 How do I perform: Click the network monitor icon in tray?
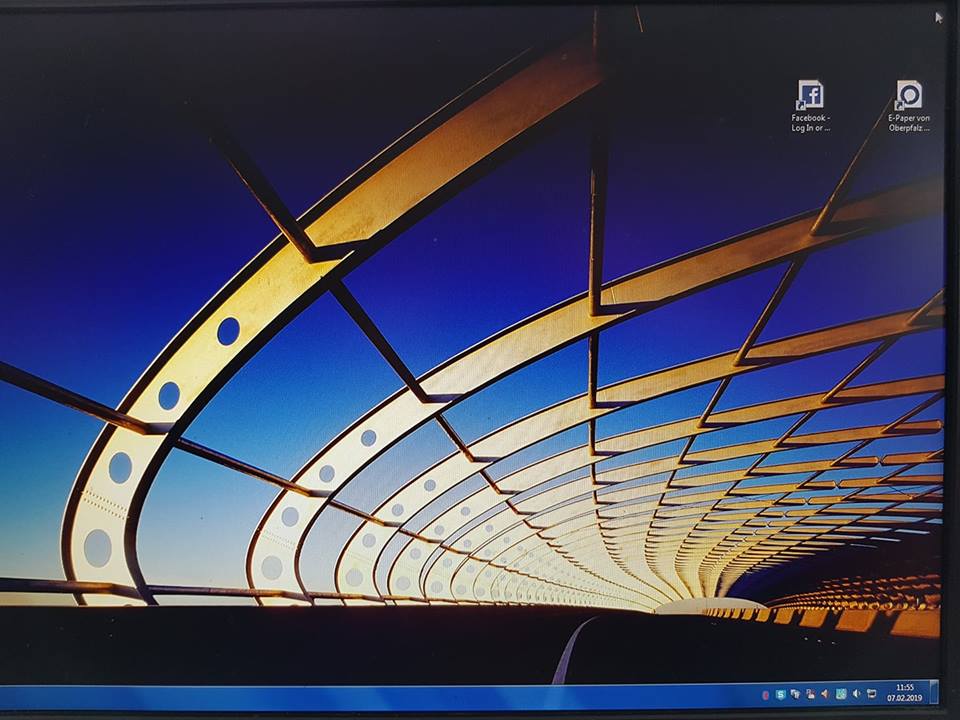point(872,693)
